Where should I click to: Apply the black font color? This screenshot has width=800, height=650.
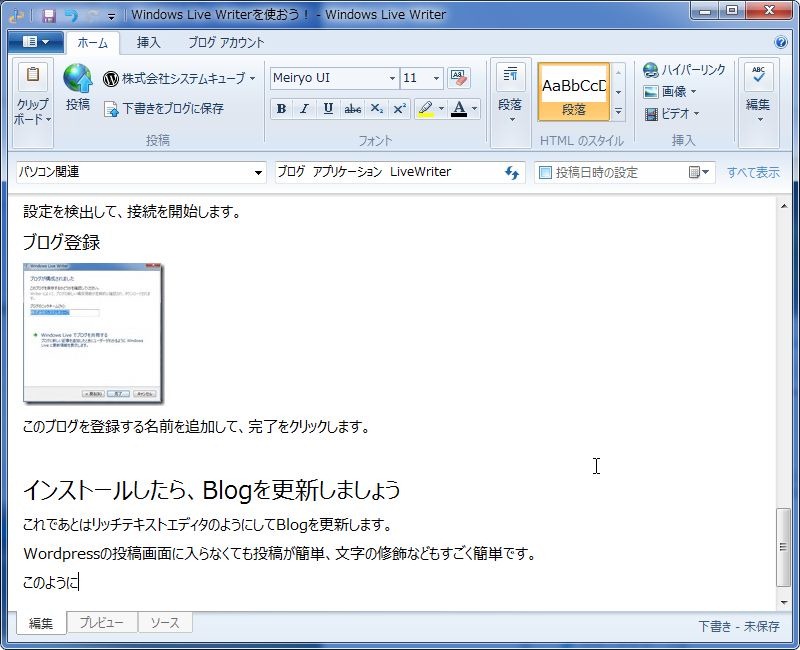(459, 109)
